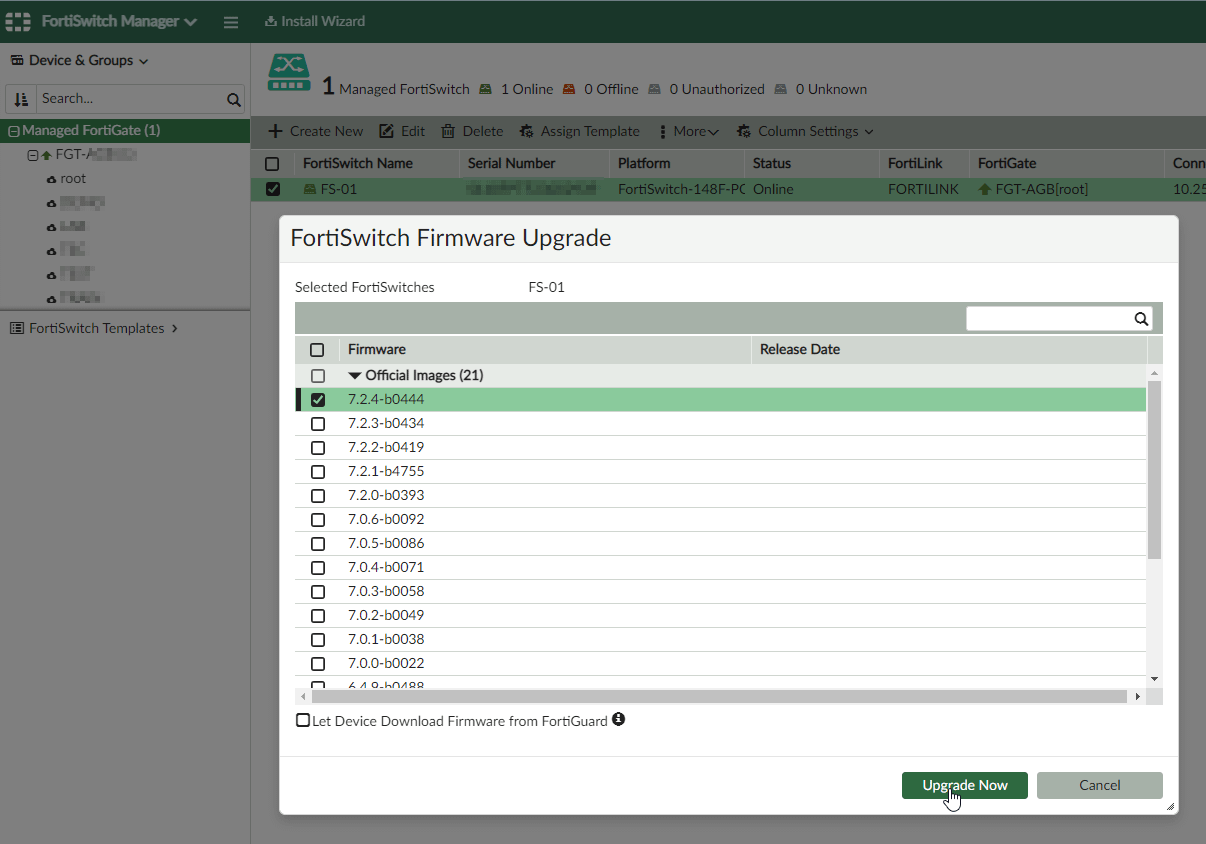The width and height of the screenshot is (1206, 844).
Task: Check the 7.2.2-b0419 firmware checkbox
Action: click(318, 447)
